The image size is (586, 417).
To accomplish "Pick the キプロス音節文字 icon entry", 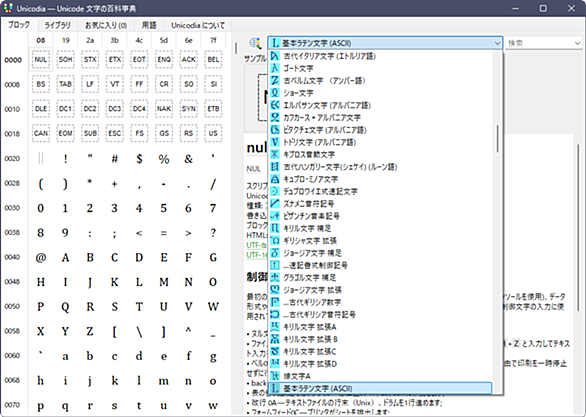I will tap(275, 154).
